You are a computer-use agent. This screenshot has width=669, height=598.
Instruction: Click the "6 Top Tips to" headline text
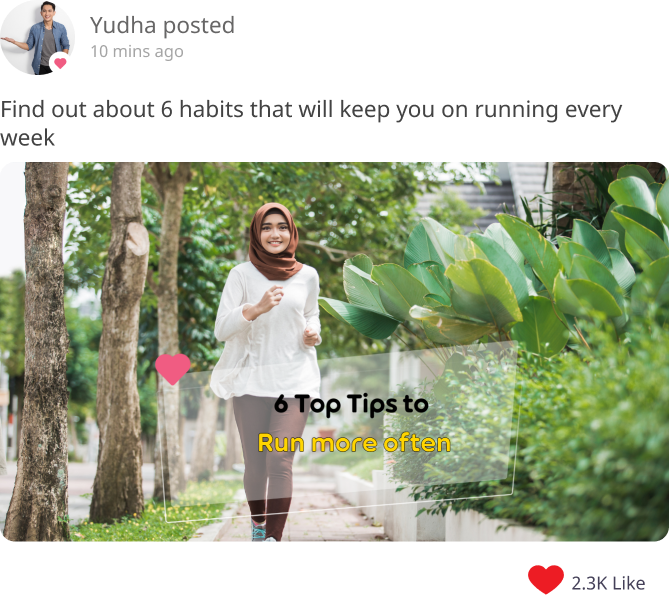(351, 404)
